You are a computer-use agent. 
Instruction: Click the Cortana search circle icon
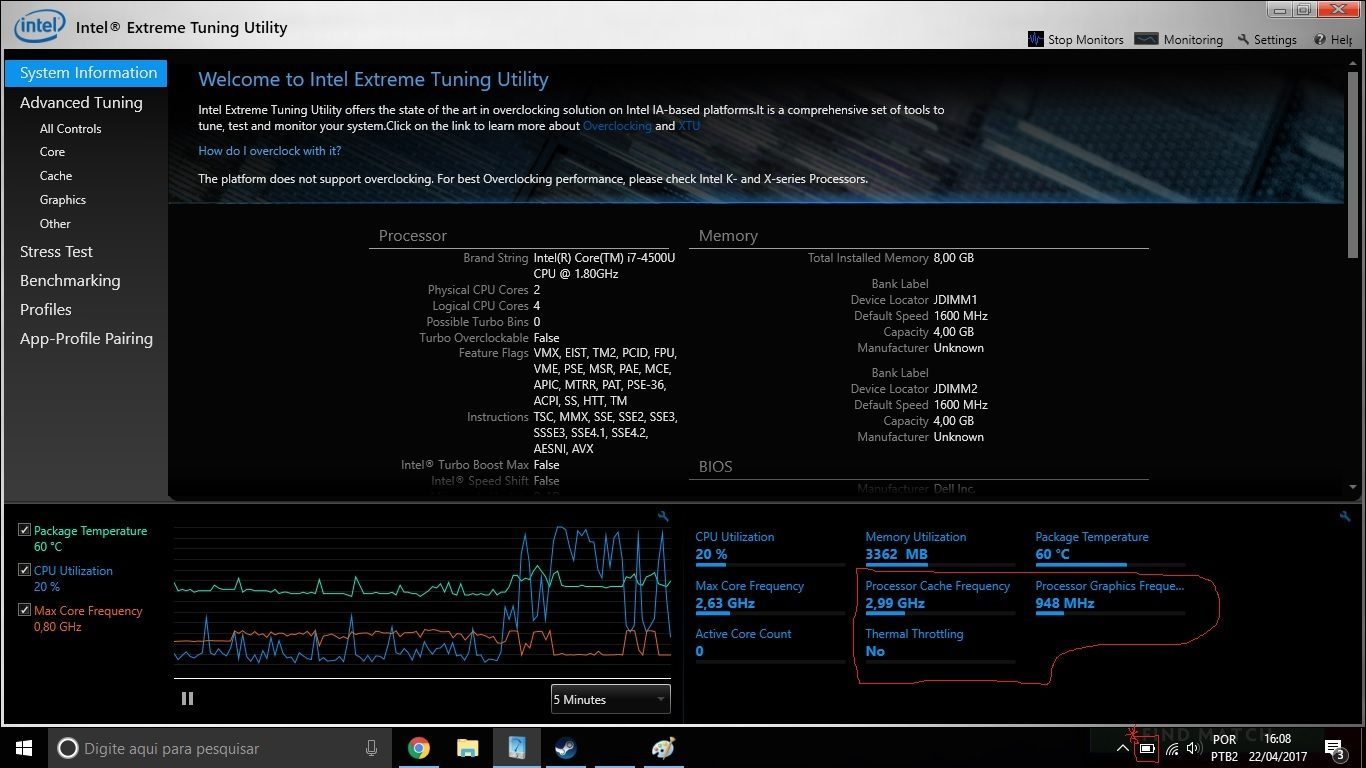coord(68,748)
